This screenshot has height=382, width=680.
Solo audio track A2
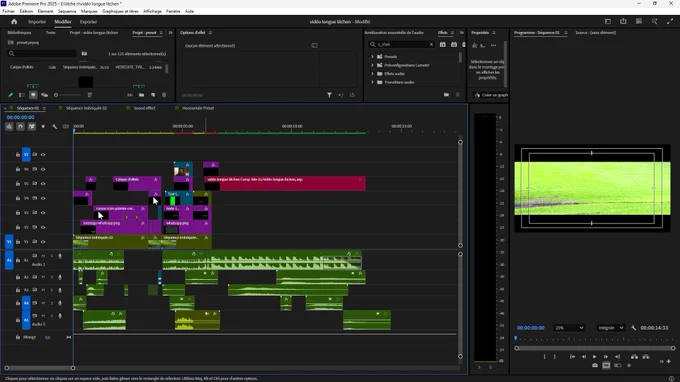[52, 277]
